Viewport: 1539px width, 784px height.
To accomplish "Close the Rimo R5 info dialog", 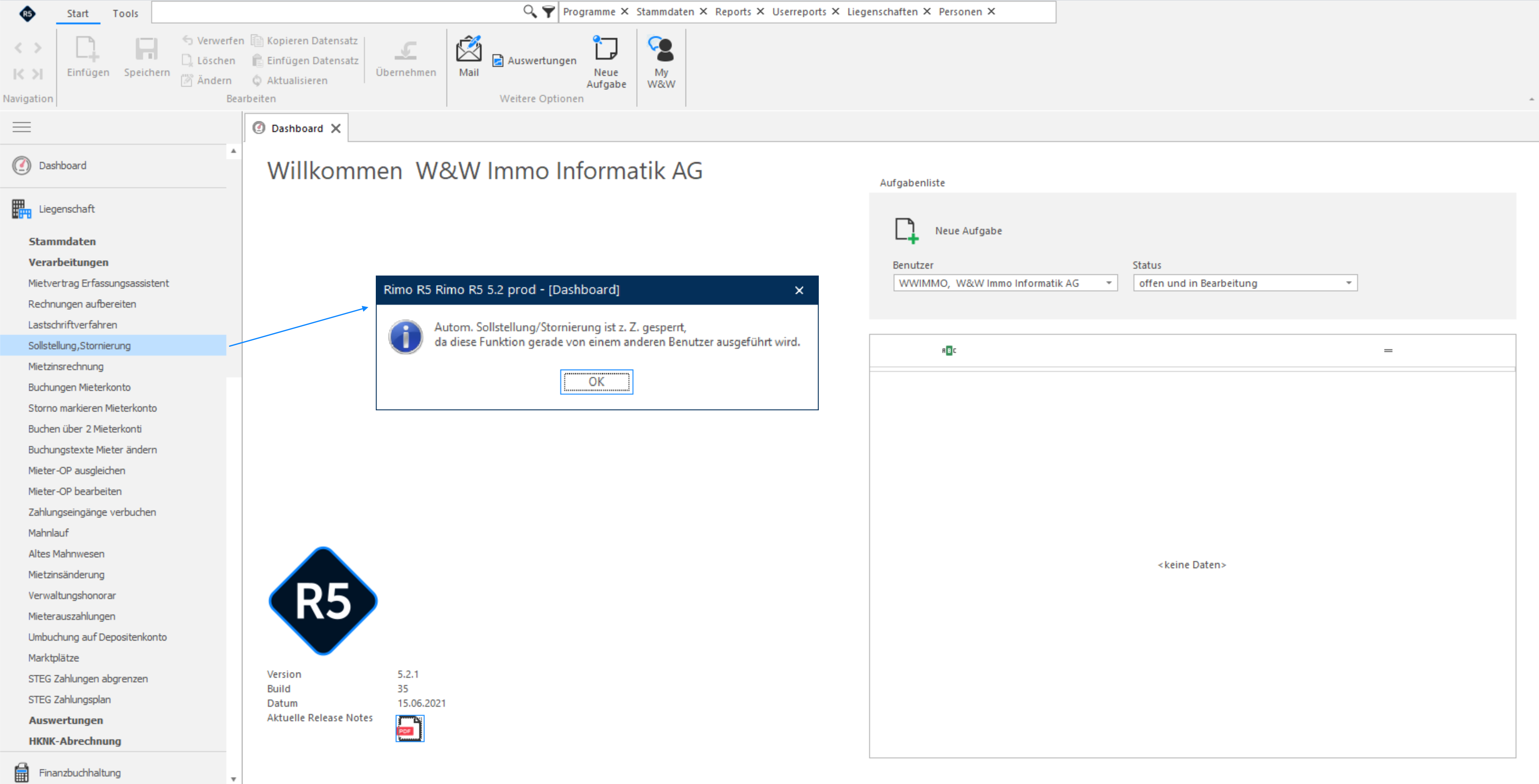I will (799, 290).
